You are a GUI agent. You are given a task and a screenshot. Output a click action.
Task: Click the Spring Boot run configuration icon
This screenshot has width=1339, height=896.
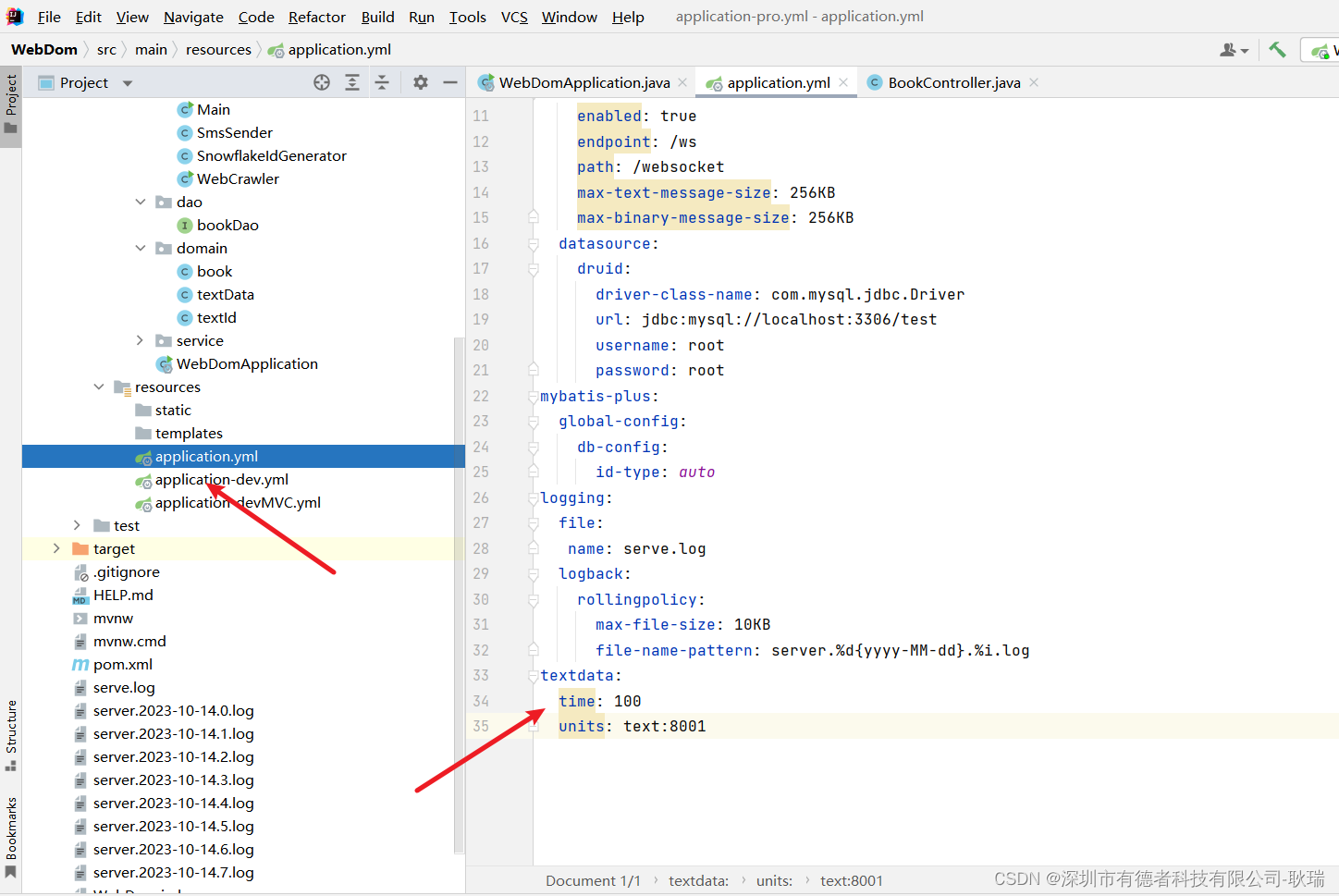1321,50
